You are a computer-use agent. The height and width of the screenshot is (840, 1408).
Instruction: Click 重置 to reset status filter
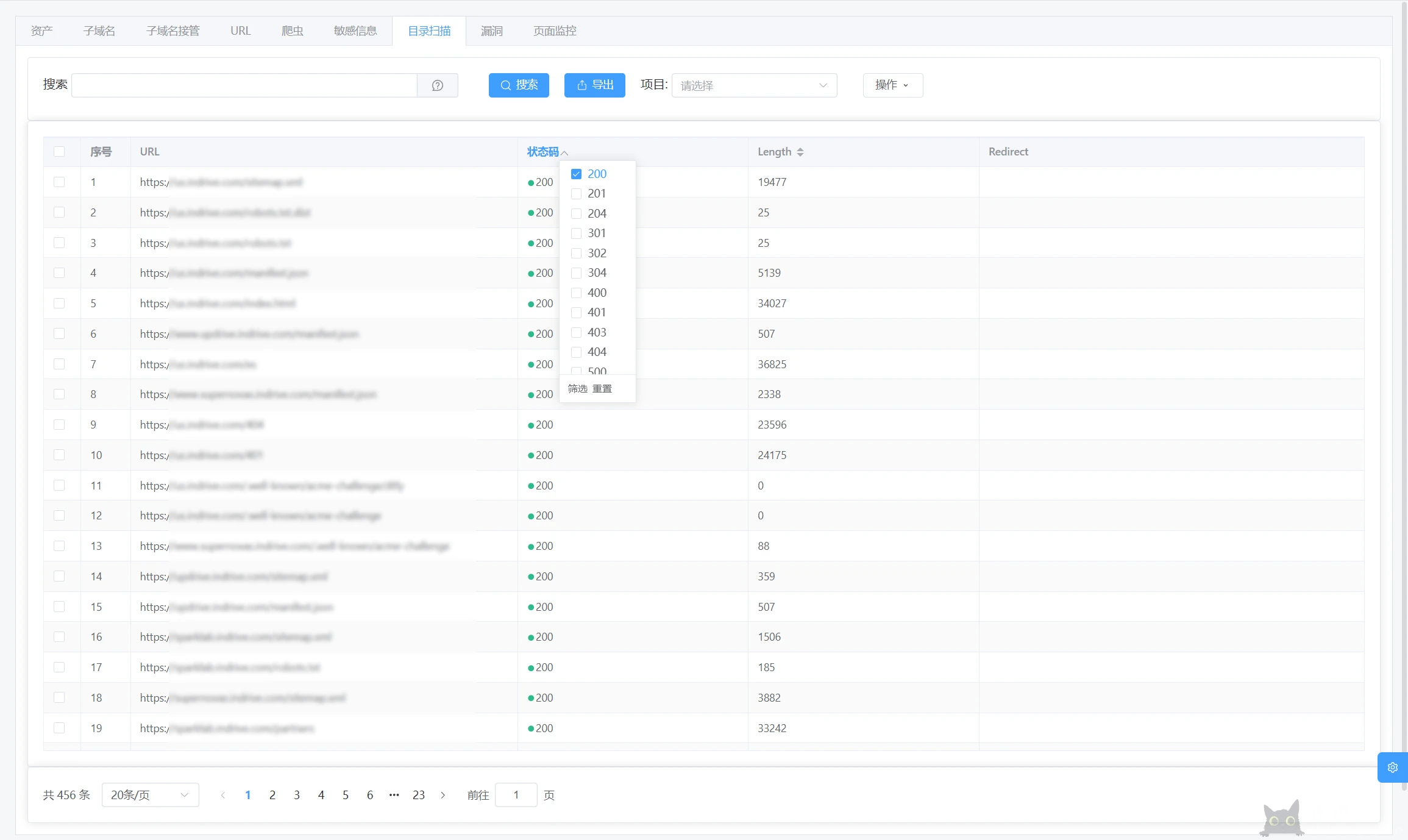[x=602, y=389]
